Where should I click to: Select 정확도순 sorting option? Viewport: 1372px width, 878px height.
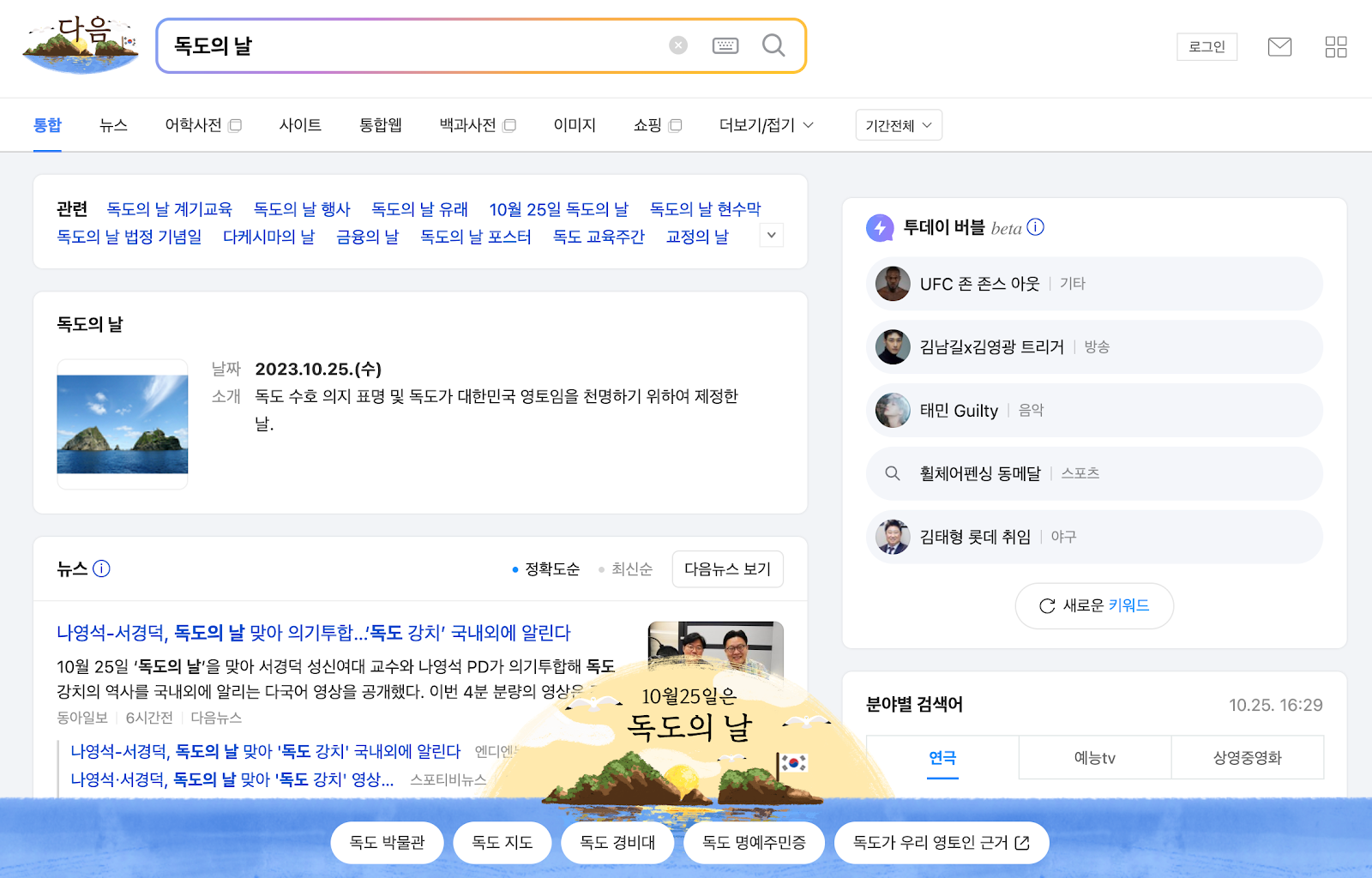click(546, 569)
